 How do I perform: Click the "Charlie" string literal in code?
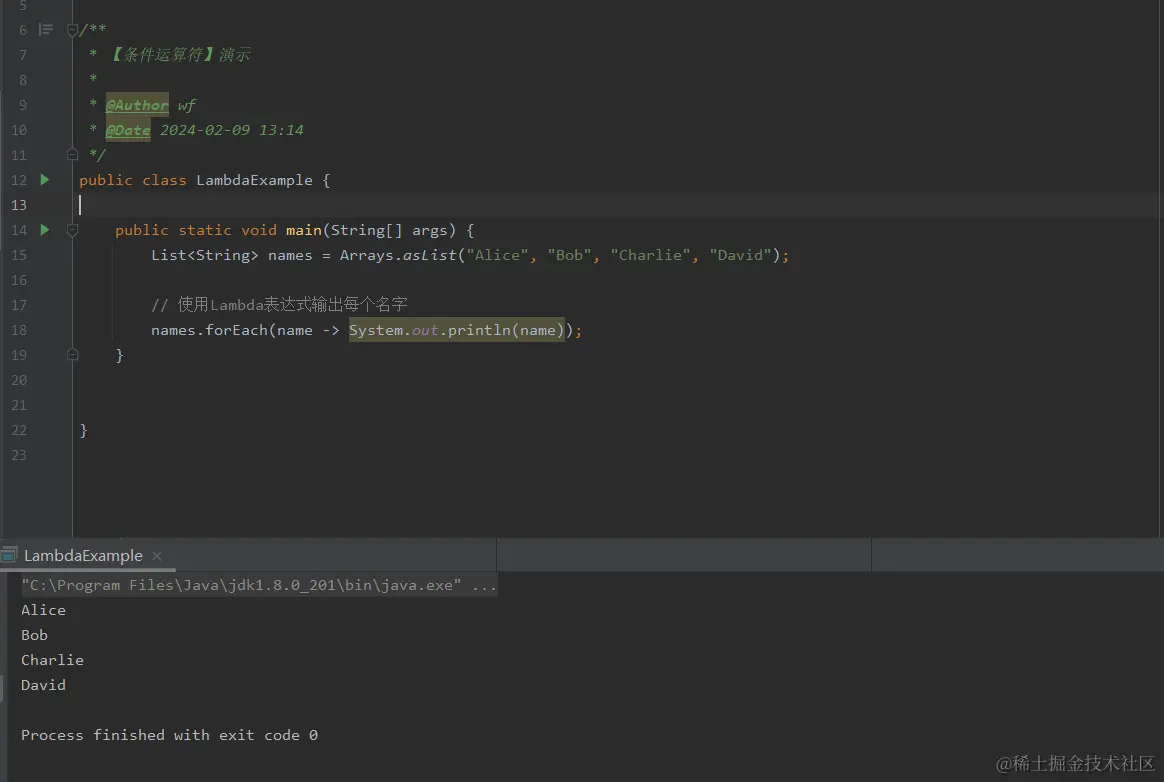click(x=650, y=255)
